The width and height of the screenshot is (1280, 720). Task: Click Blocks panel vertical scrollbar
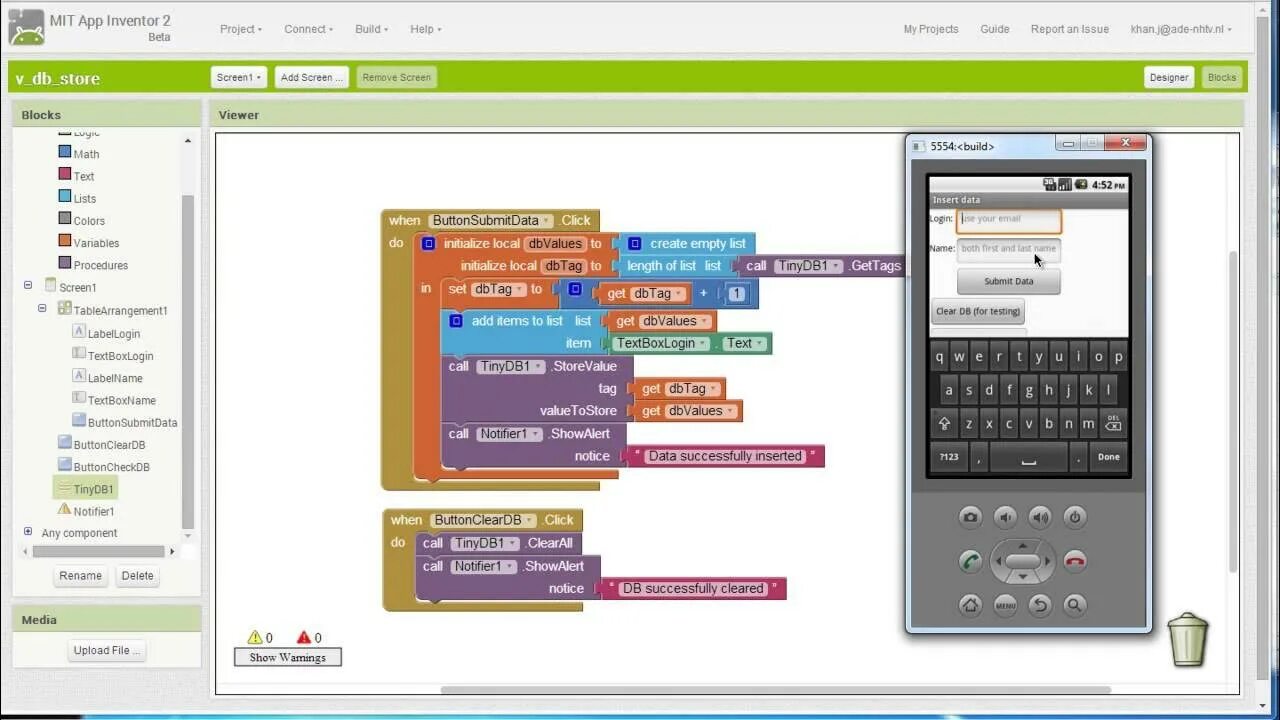(187, 360)
